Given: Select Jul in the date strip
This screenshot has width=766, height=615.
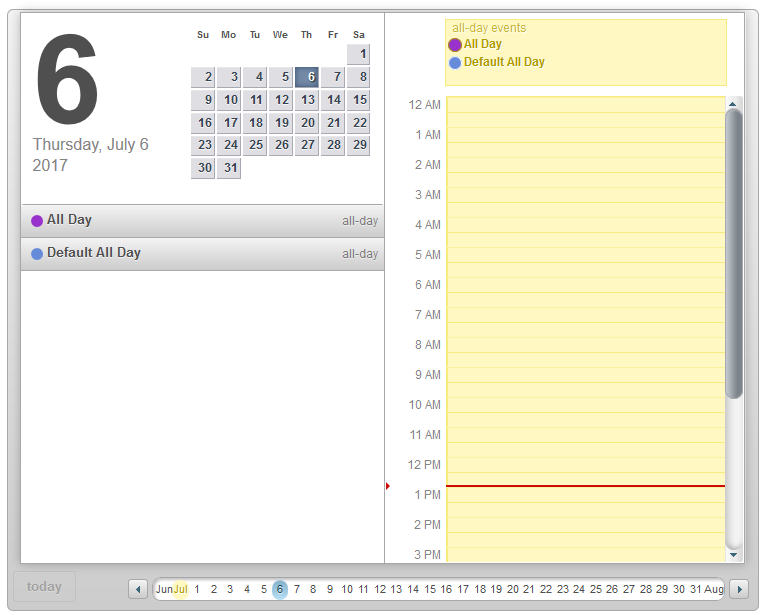Looking at the screenshot, I should 181,589.
